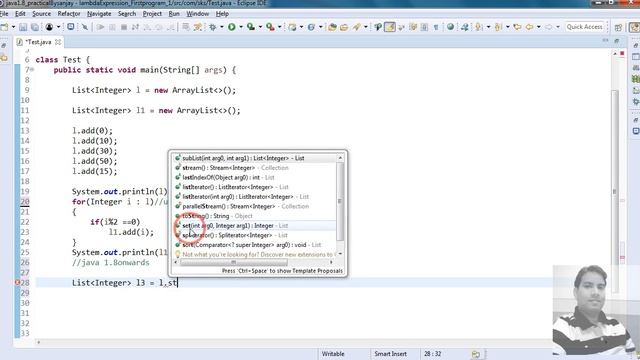Click the Save icon in toolbar
The height and width of the screenshot is (360, 640).
(23, 27)
